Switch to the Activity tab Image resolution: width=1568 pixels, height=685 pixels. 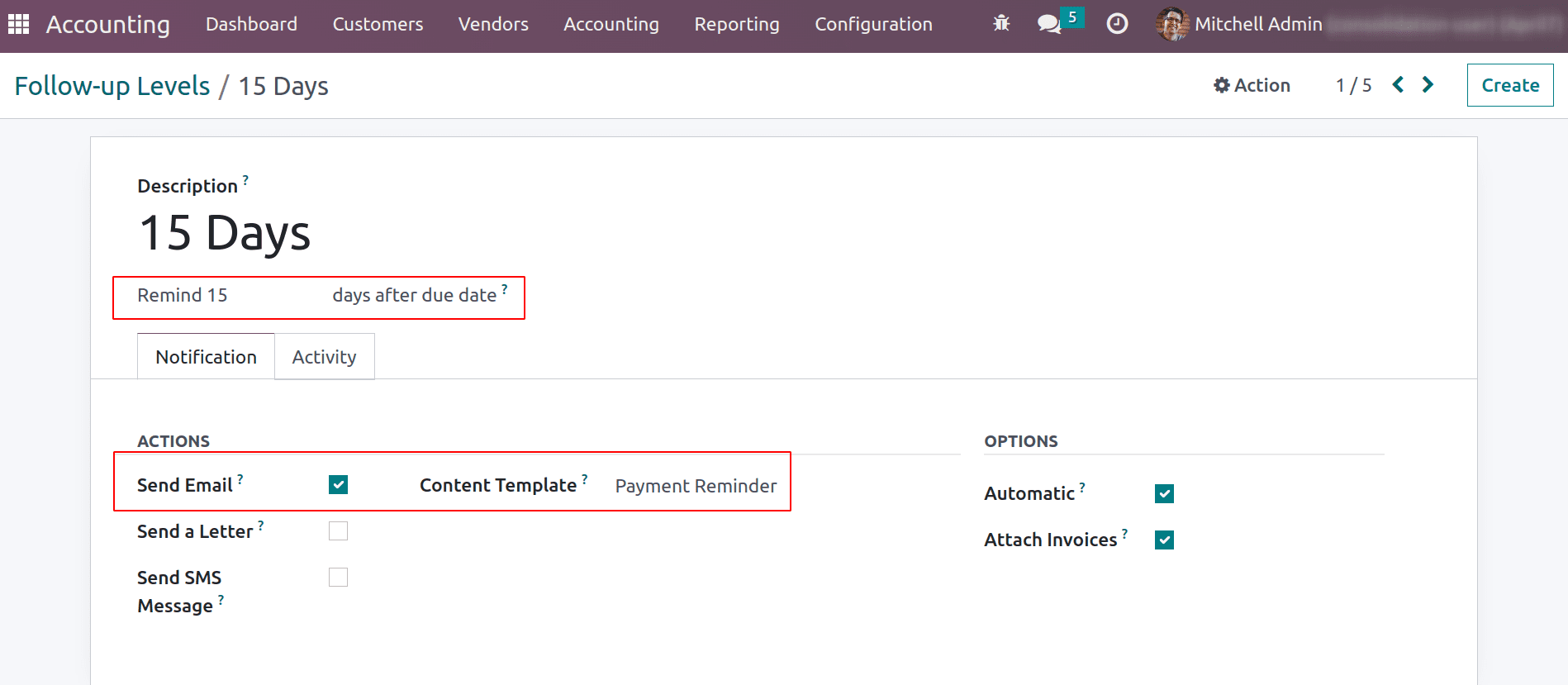pos(324,356)
